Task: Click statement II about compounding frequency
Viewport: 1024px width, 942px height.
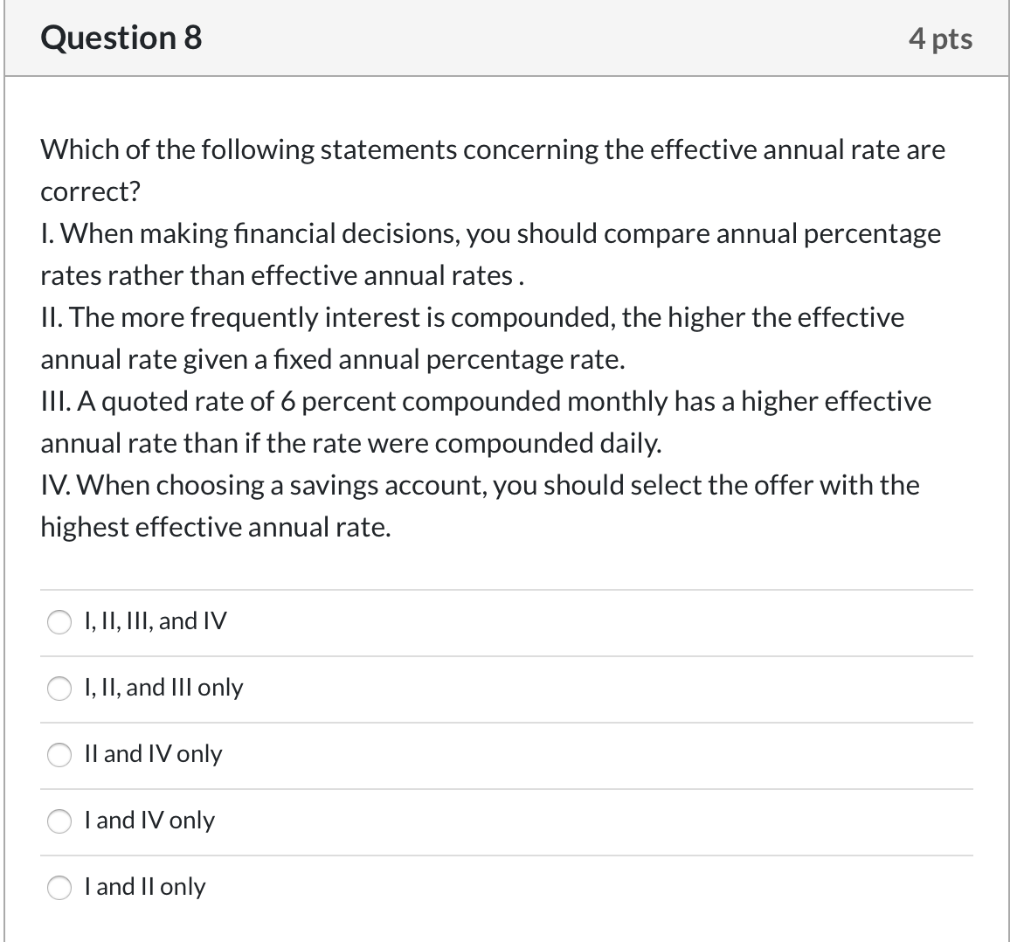Action: coord(471,339)
